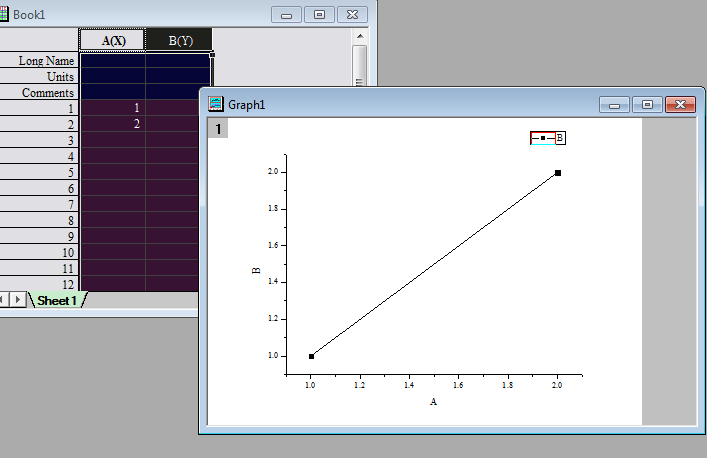Select row 5 header in worksheet
The height and width of the screenshot is (458, 707).
point(39,172)
